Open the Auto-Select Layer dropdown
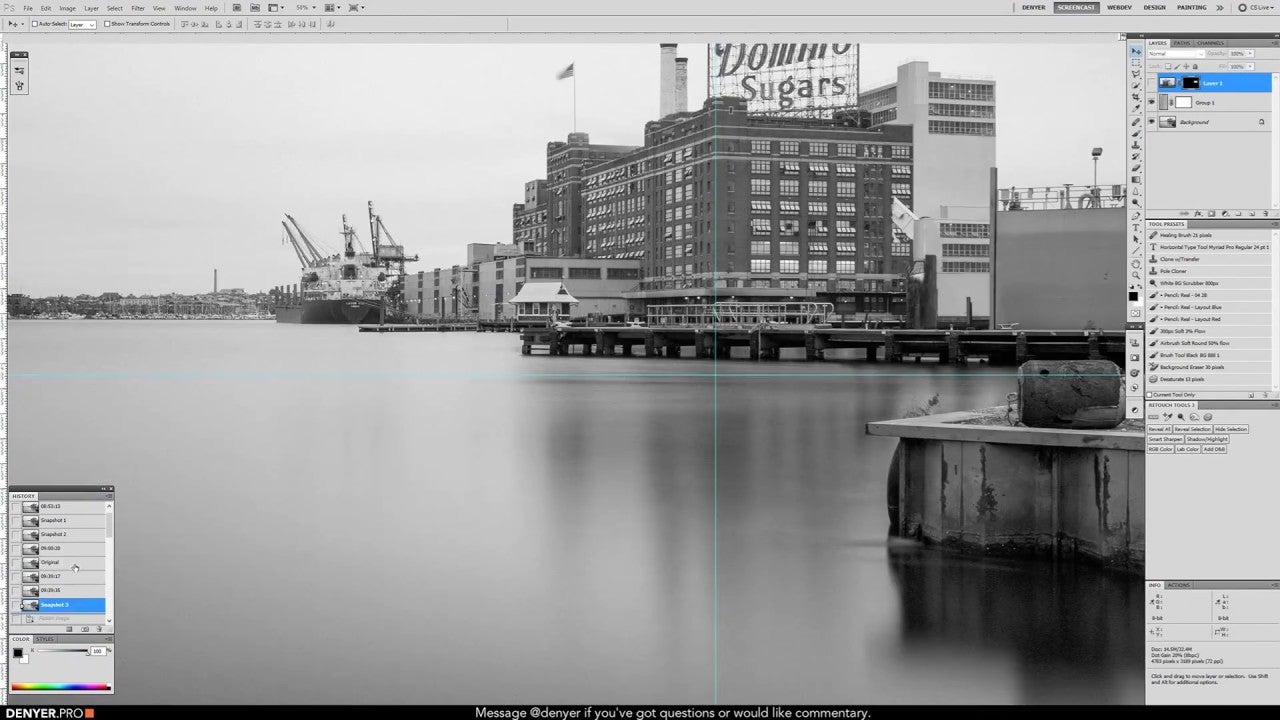The image size is (1280, 720). (82, 24)
